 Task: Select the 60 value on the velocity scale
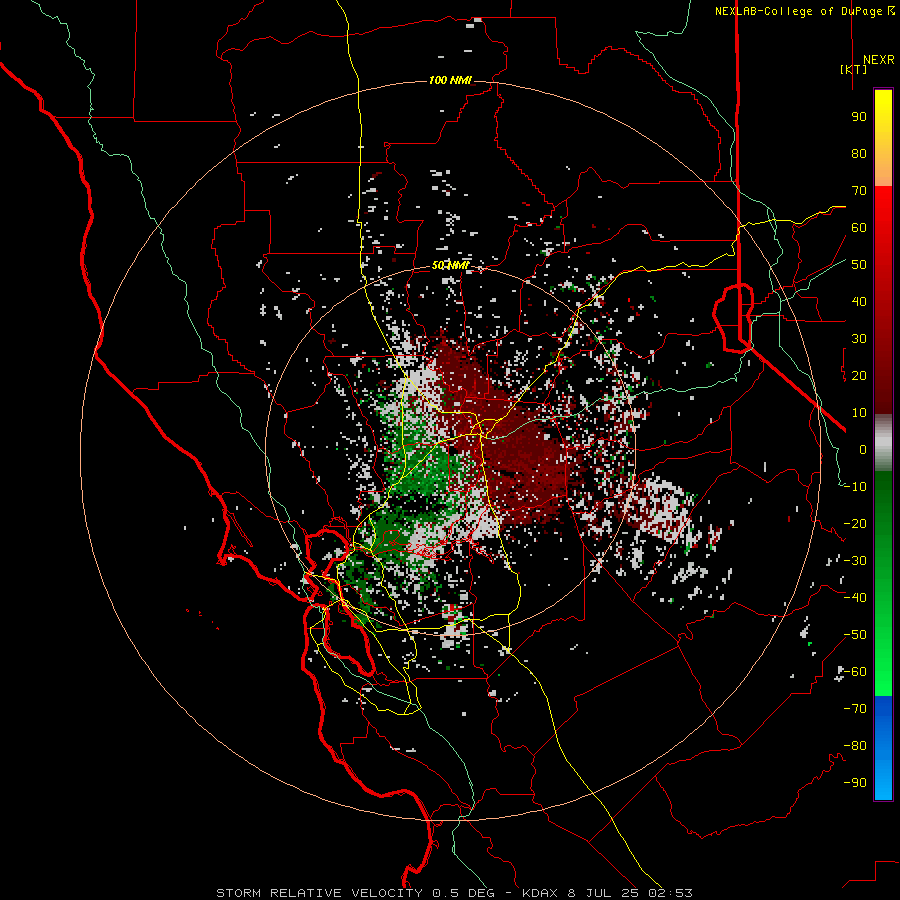[x=859, y=228]
